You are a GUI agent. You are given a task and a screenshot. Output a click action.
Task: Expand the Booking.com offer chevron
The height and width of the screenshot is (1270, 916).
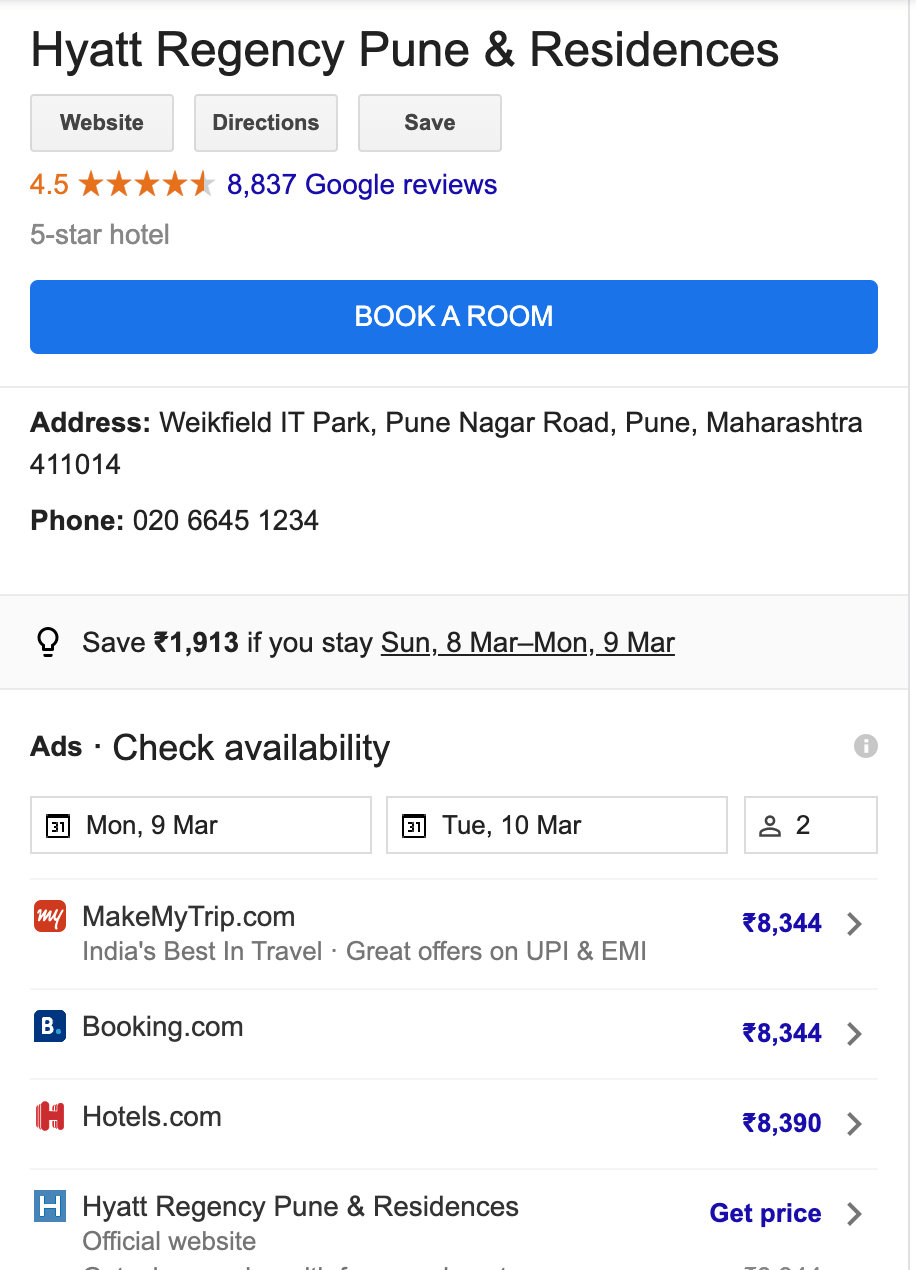click(854, 1034)
